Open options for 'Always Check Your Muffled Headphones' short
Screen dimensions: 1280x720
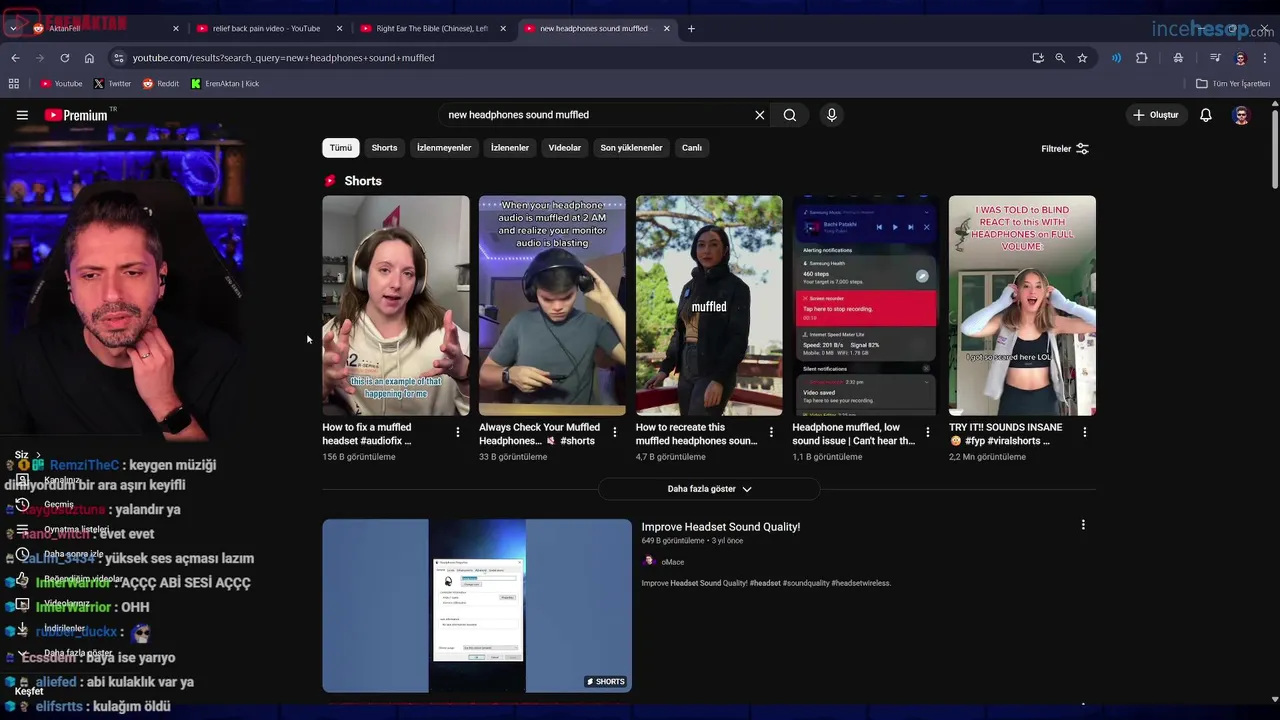(614, 432)
